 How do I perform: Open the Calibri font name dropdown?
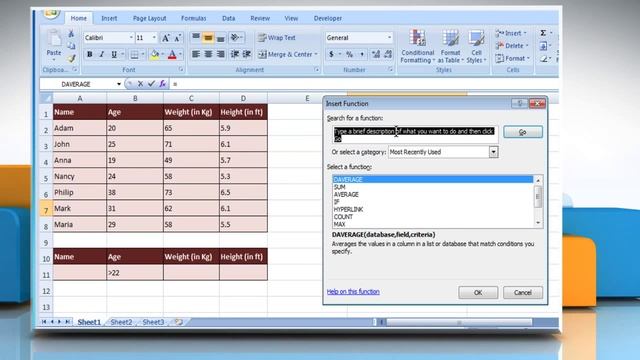coord(131,38)
